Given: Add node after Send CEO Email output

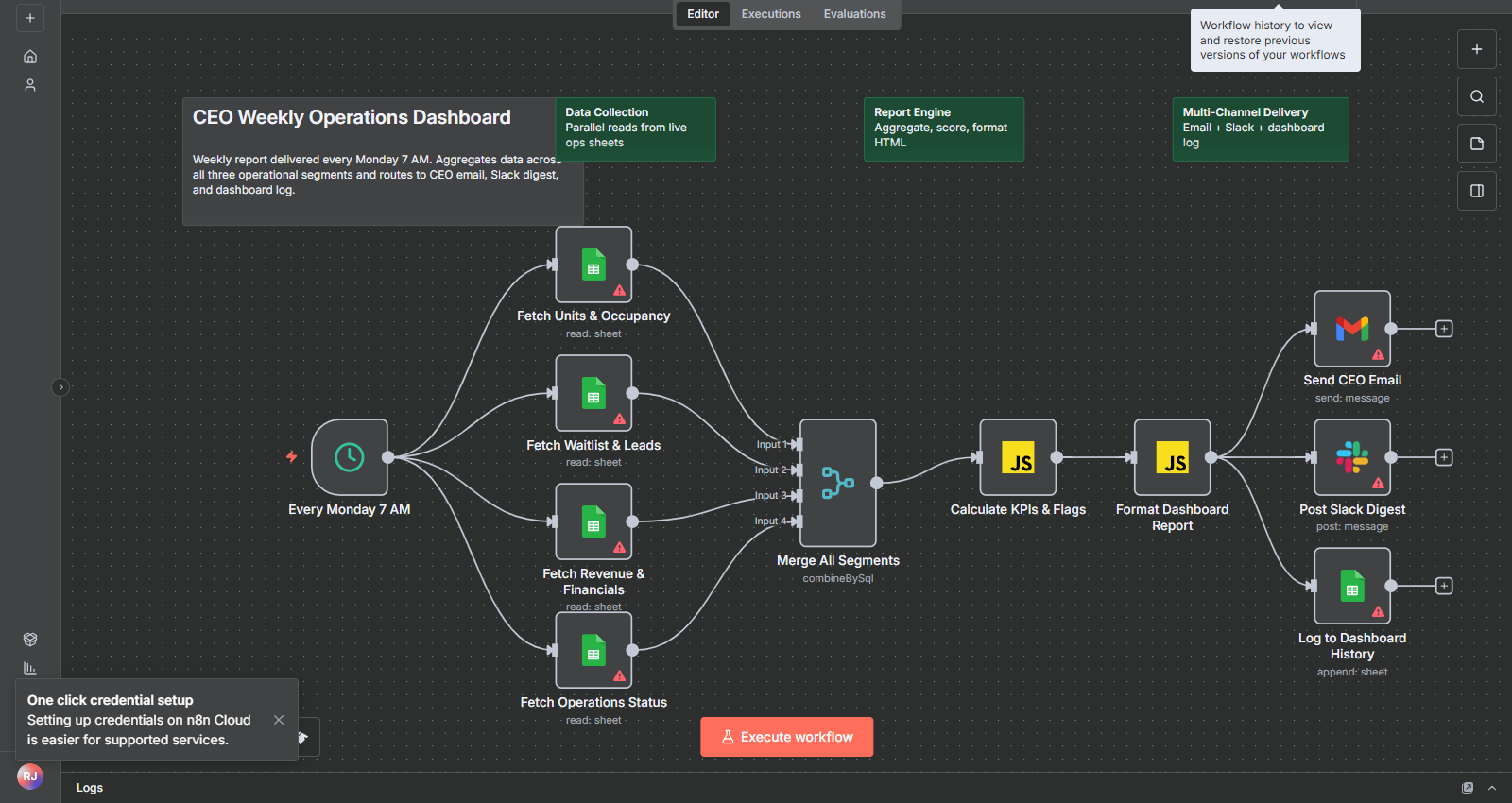Looking at the screenshot, I should click(1444, 329).
